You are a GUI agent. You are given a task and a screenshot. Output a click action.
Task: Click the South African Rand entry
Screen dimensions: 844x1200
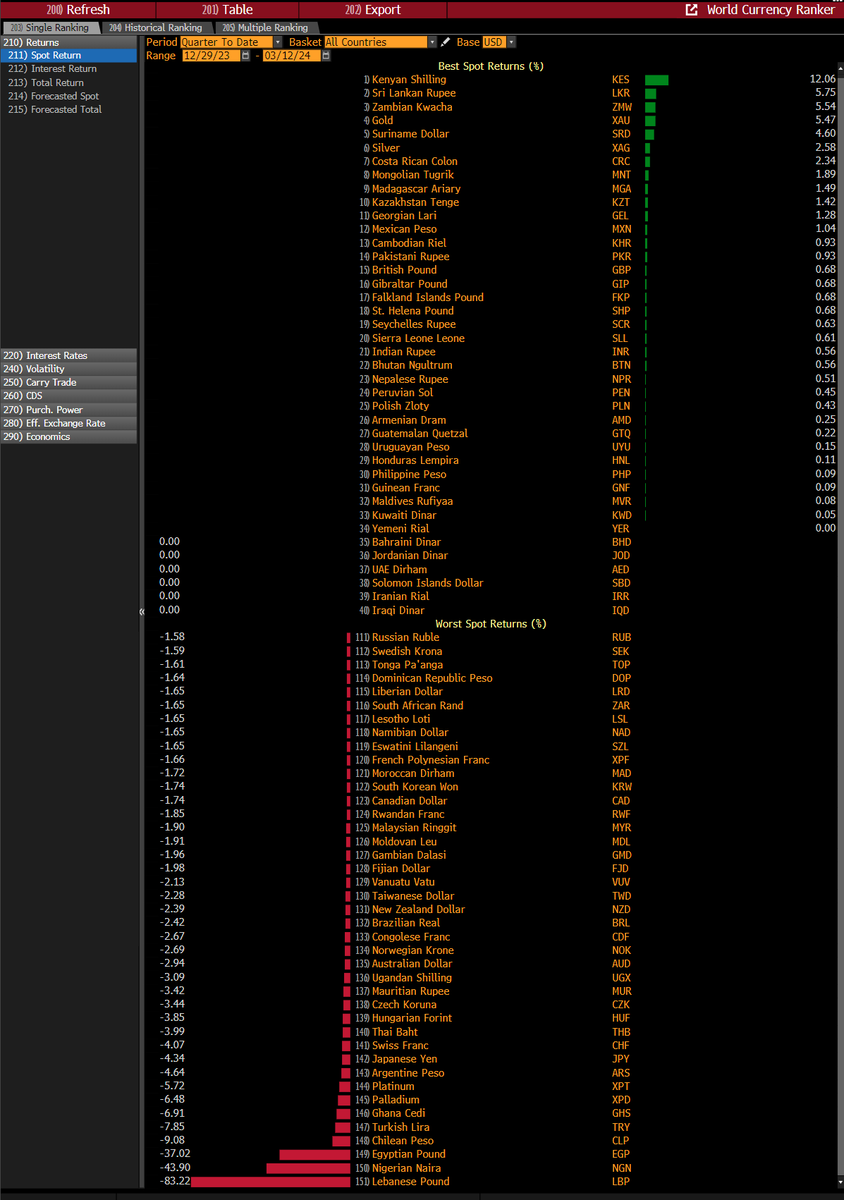tap(418, 705)
